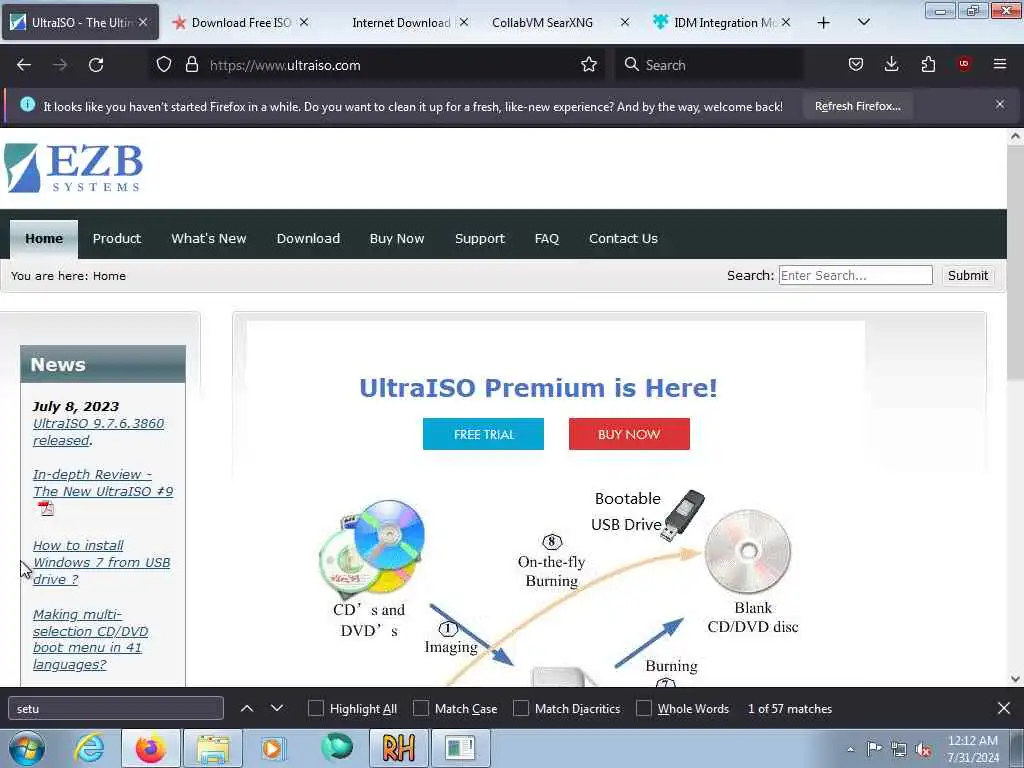Submit the site search
This screenshot has width=1024, height=768.
[x=967, y=276]
